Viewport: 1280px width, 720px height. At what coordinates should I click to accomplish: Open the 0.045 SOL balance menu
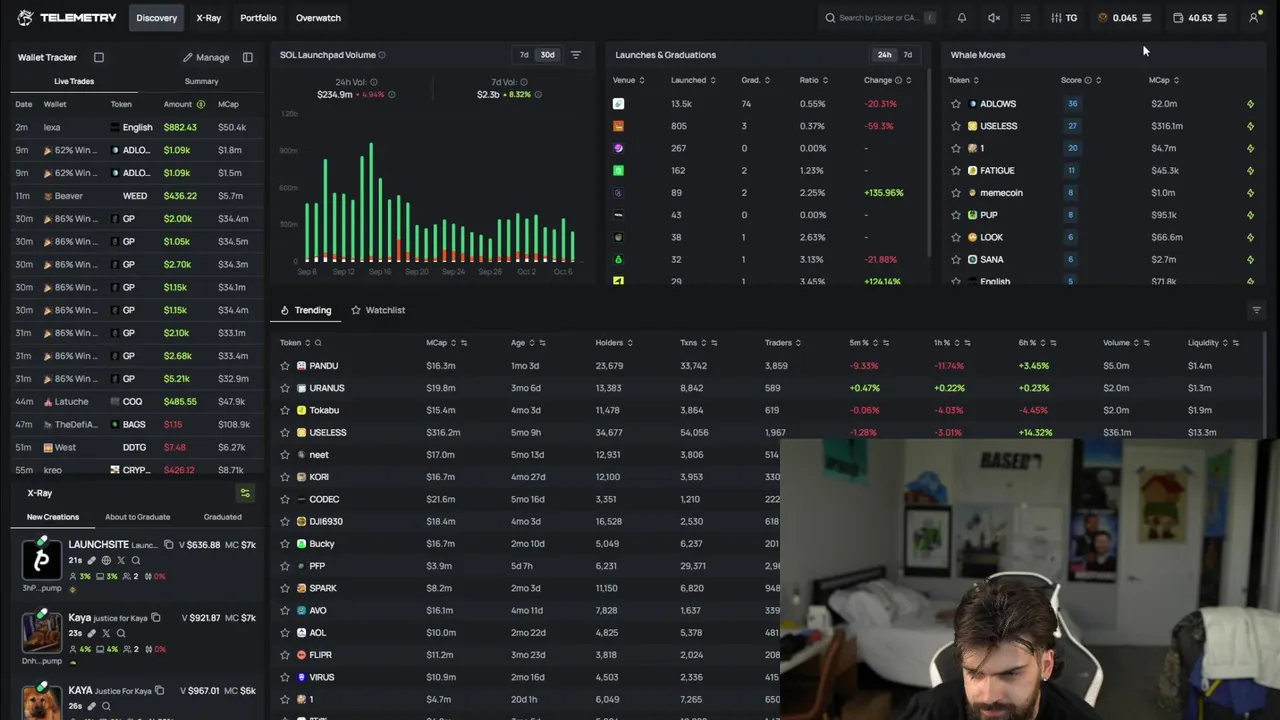click(1125, 18)
